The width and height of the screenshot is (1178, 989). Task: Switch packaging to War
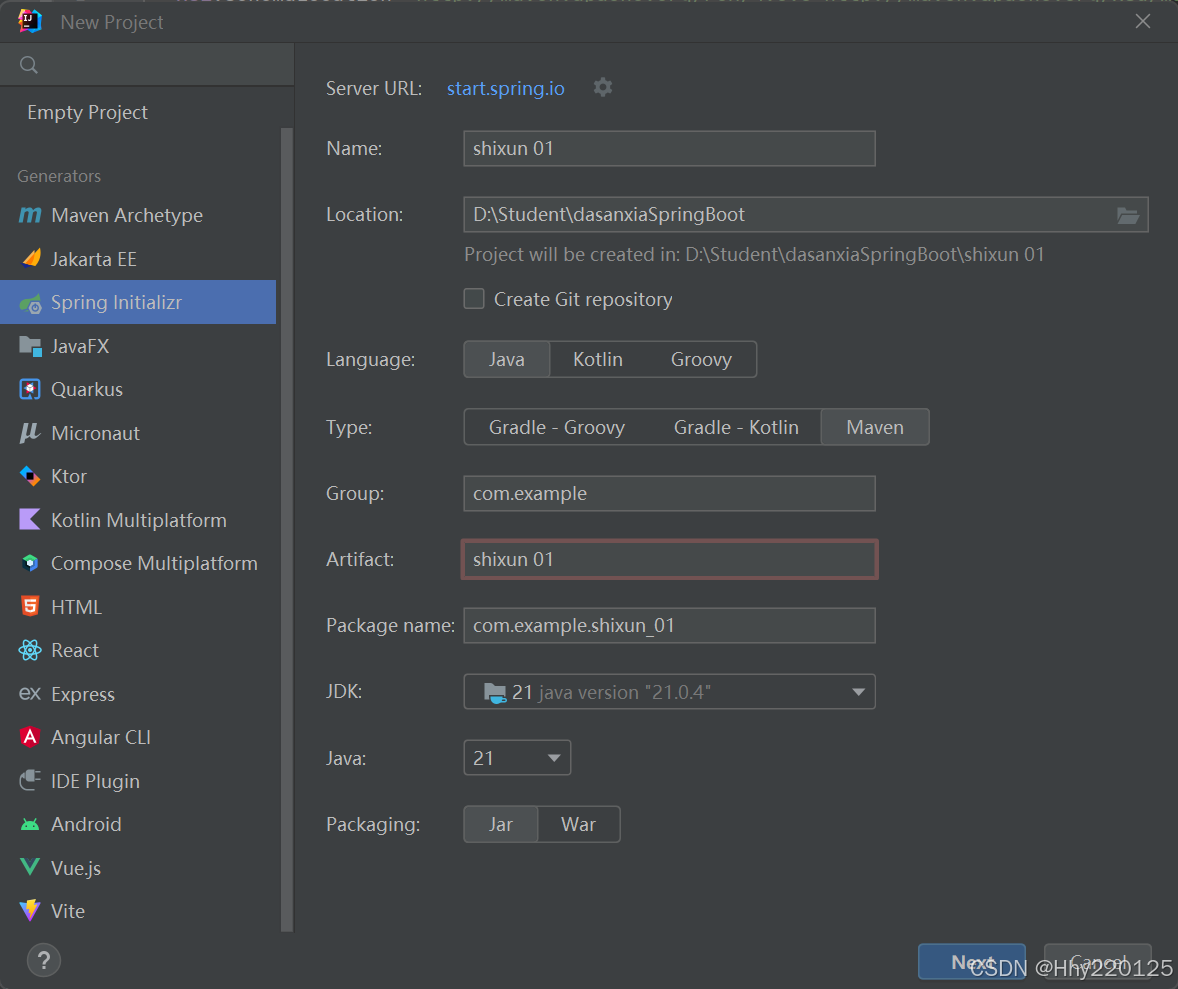(578, 823)
